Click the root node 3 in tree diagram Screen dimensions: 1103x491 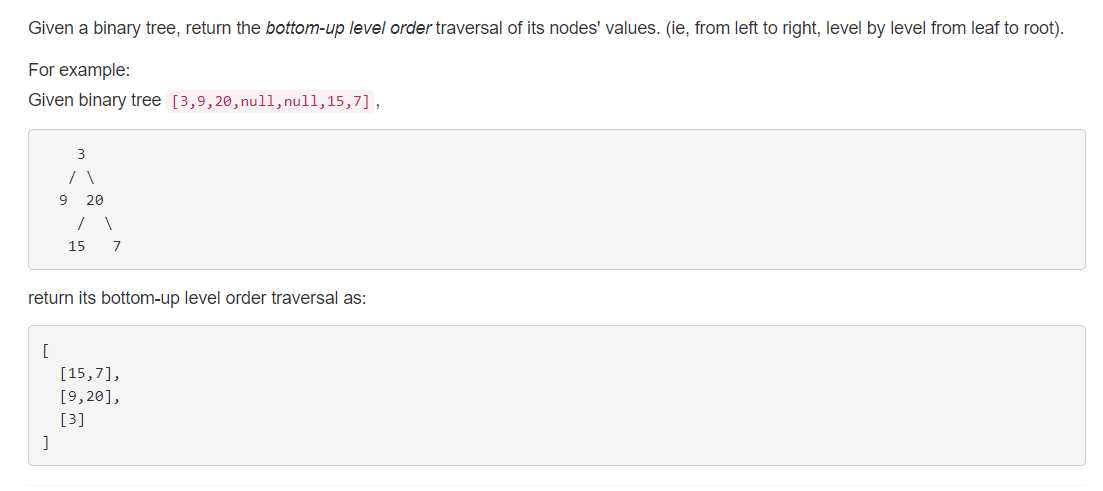81,154
